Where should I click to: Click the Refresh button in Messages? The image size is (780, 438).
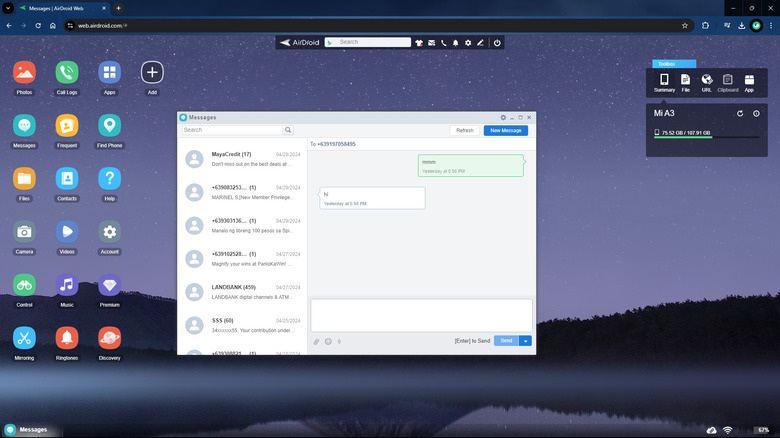pyautogui.click(x=465, y=130)
